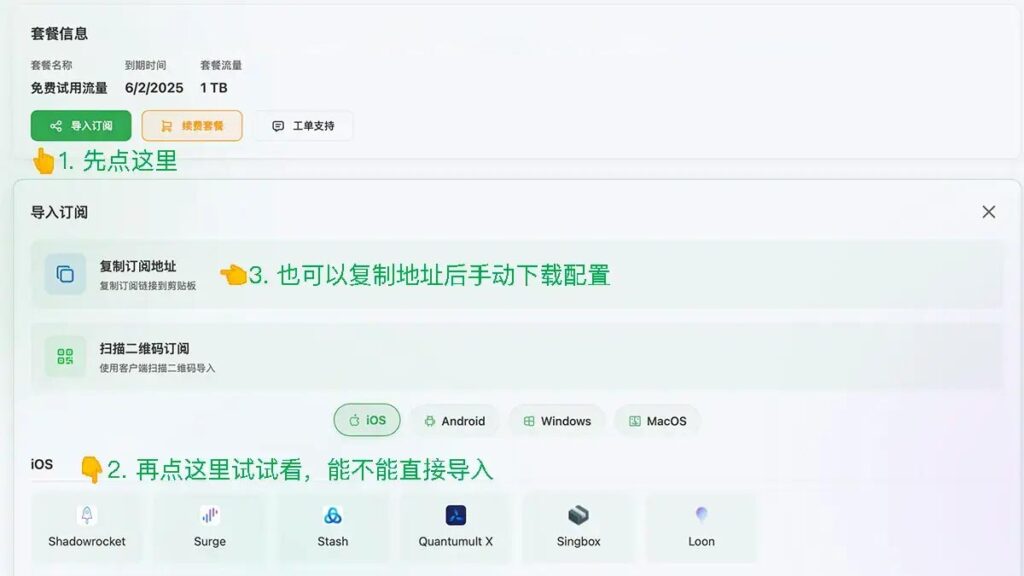This screenshot has height=576, width=1024.
Task: Click the 复制订阅地址 row label
Action: 138,266
